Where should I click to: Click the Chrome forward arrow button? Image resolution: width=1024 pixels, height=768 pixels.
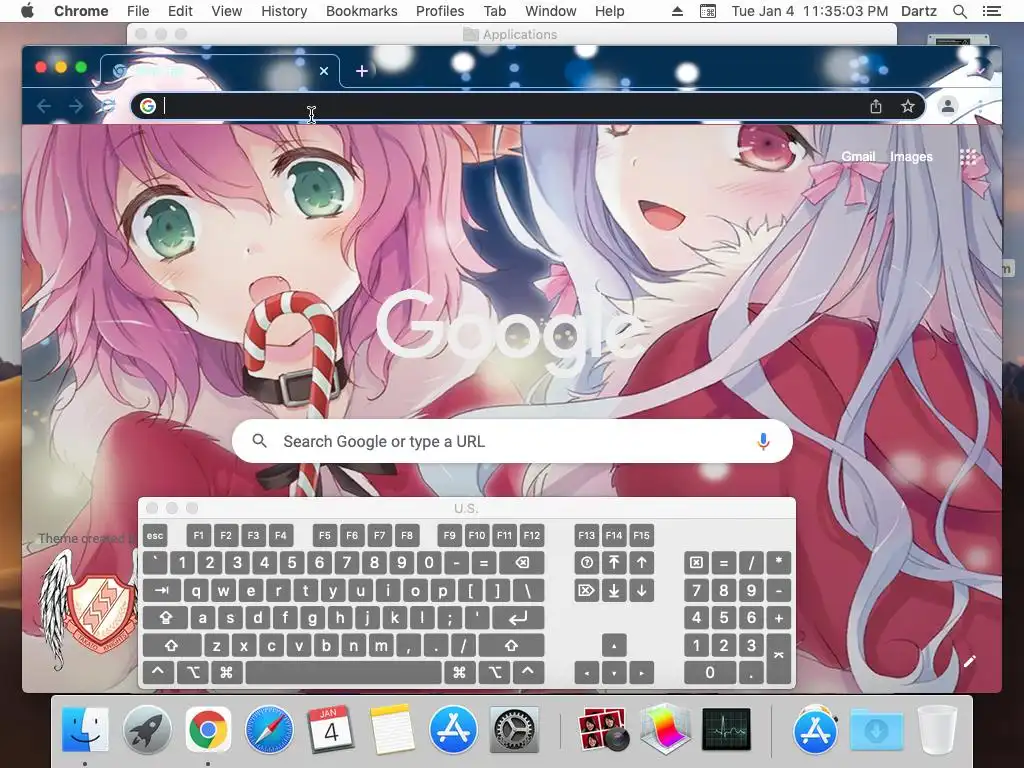(76, 106)
